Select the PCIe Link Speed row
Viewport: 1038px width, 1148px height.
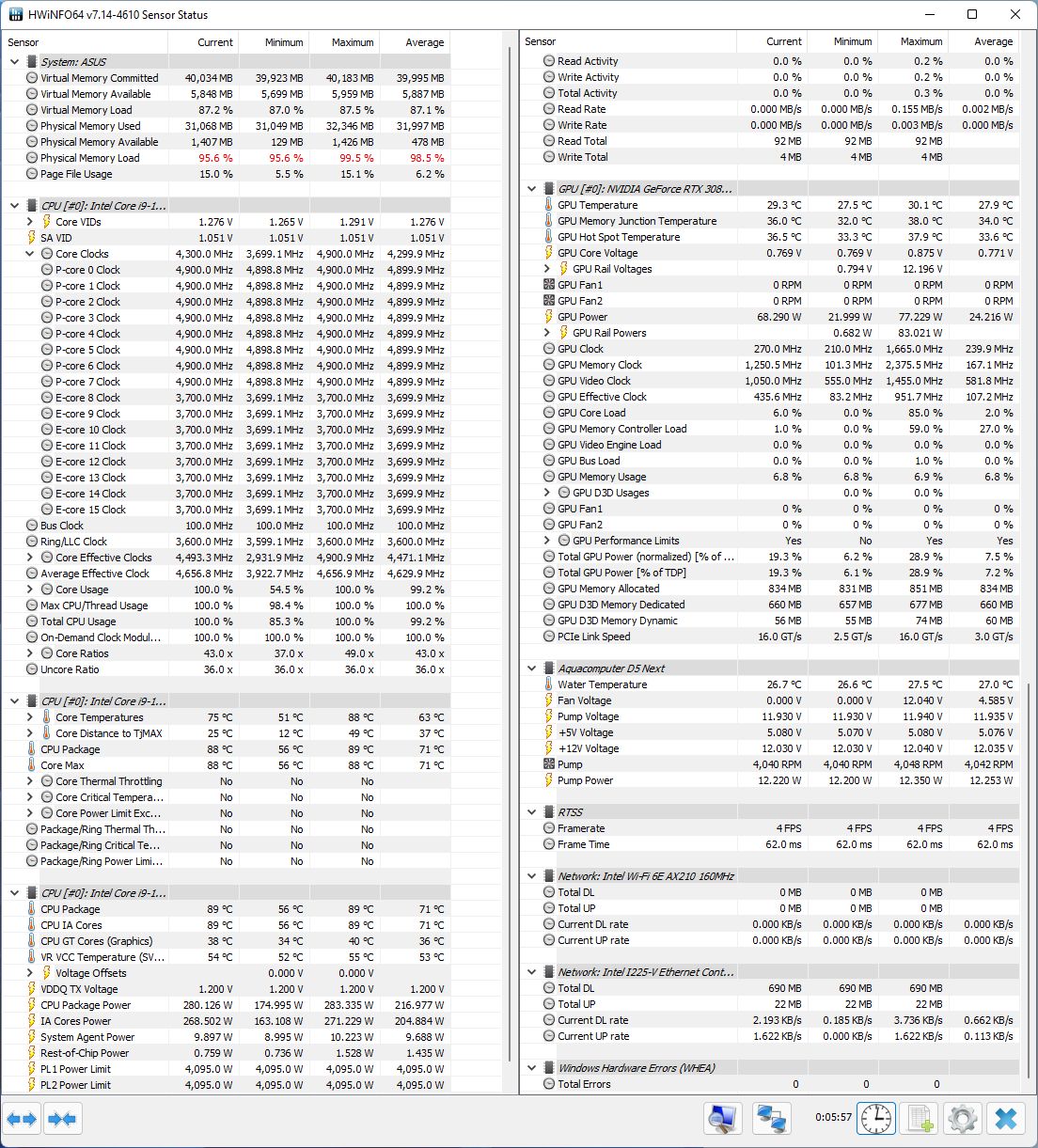(x=770, y=637)
